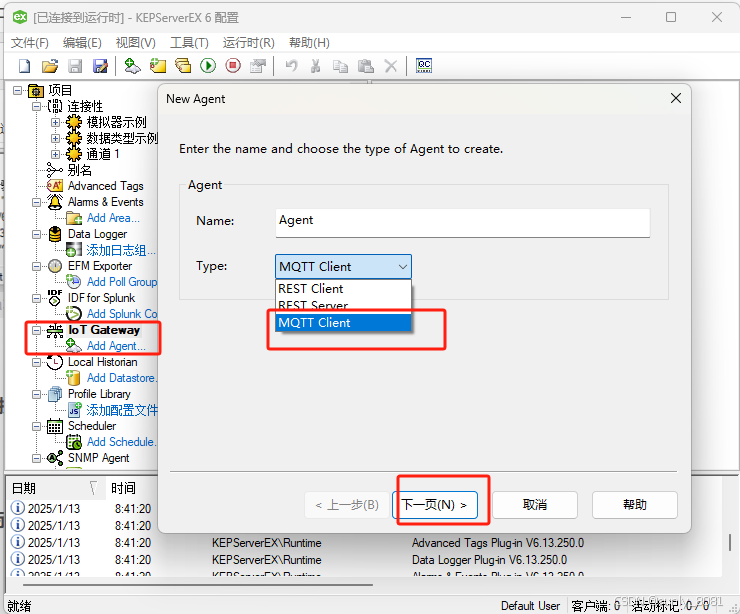This screenshot has width=740, height=614.
Task: Click the Add Agent... link
Action: coord(116,346)
